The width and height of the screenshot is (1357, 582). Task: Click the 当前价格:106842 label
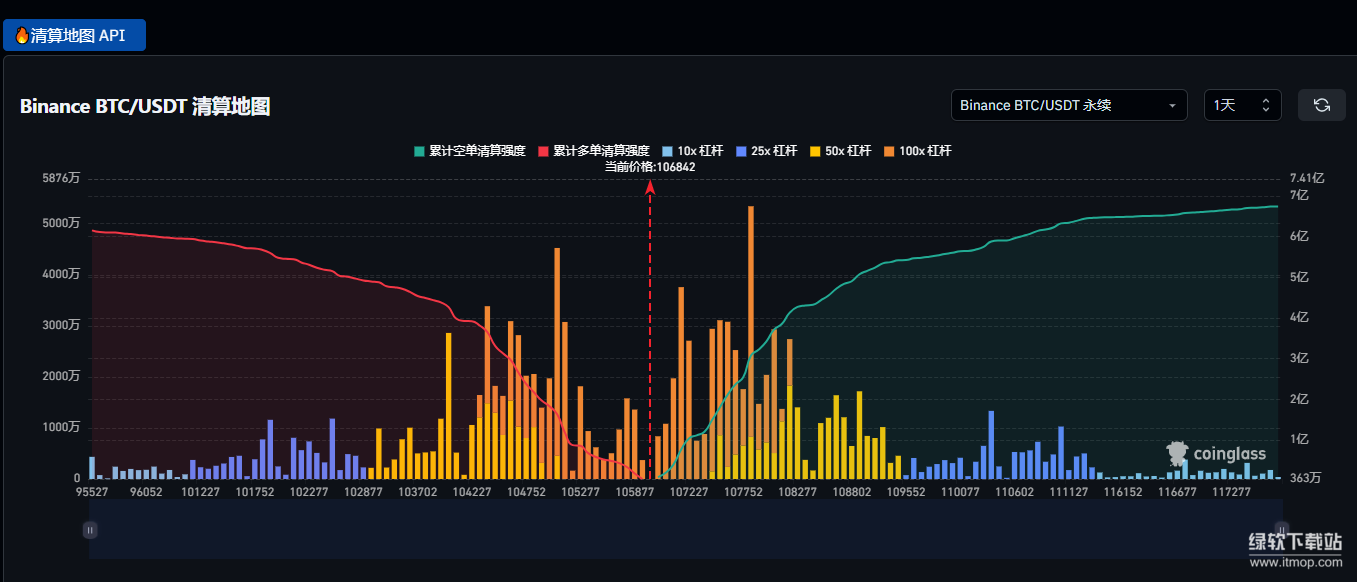coord(650,167)
